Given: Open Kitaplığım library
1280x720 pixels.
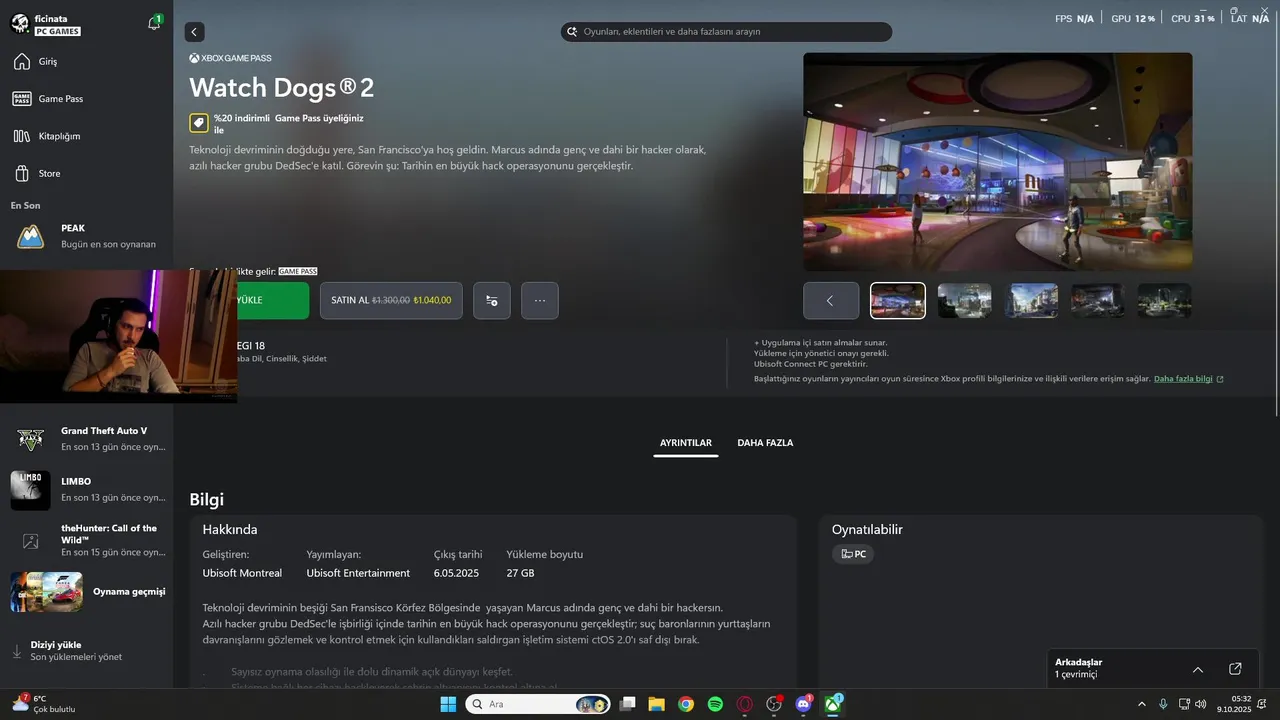Looking at the screenshot, I should pyautogui.click(x=86, y=136).
